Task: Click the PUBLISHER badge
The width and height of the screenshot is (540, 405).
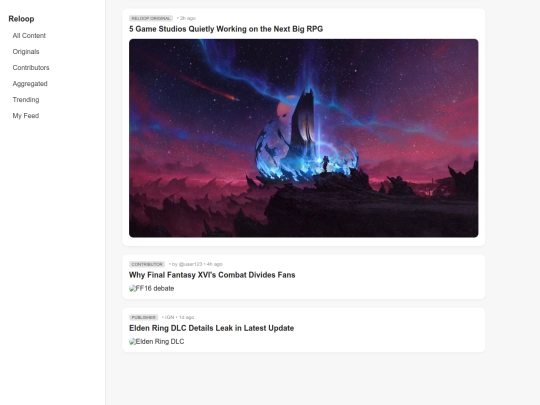Action: coord(144,317)
